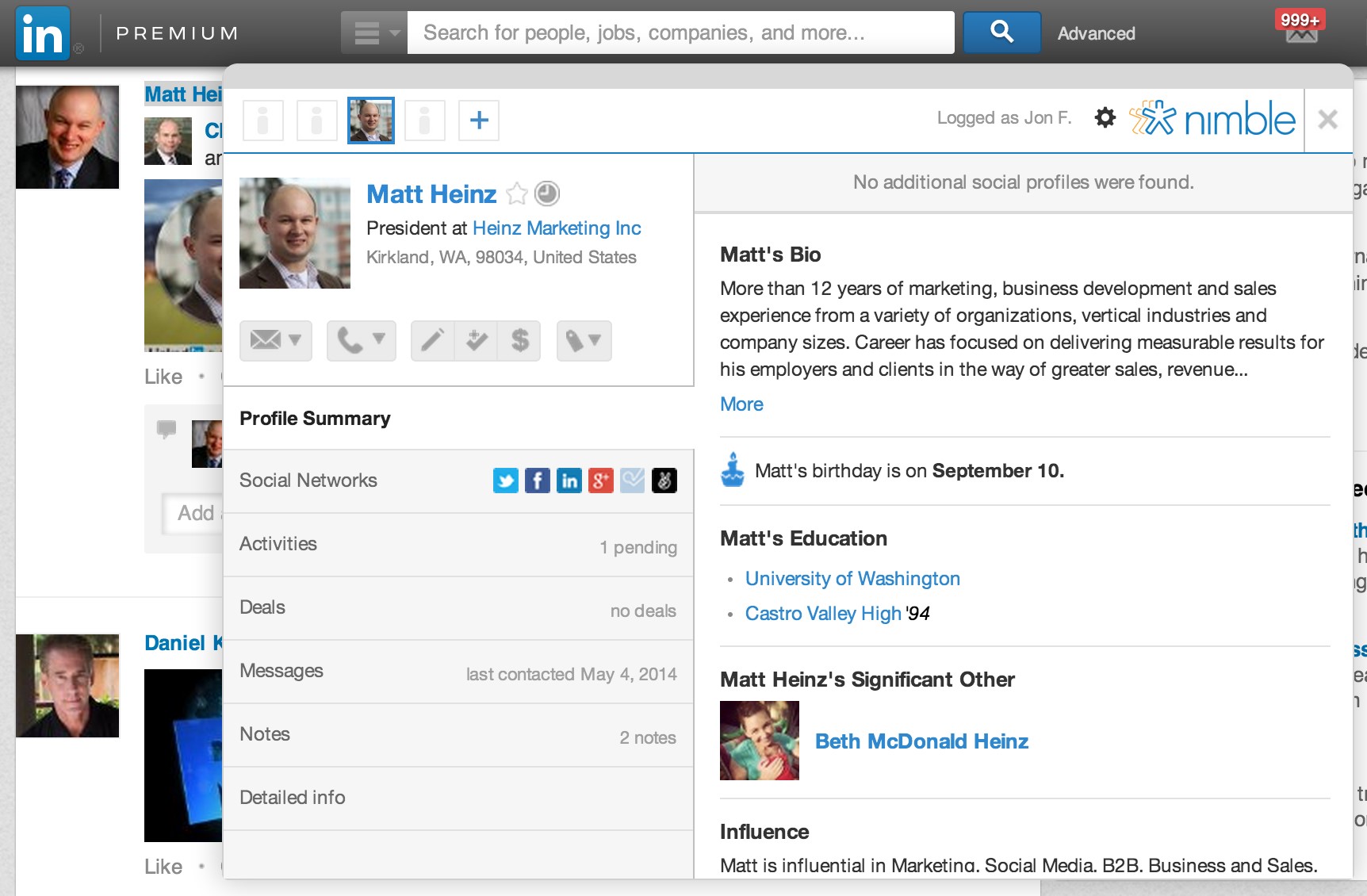Click the dollar sign add-deal icon
1367x896 pixels.
pos(519,341)
